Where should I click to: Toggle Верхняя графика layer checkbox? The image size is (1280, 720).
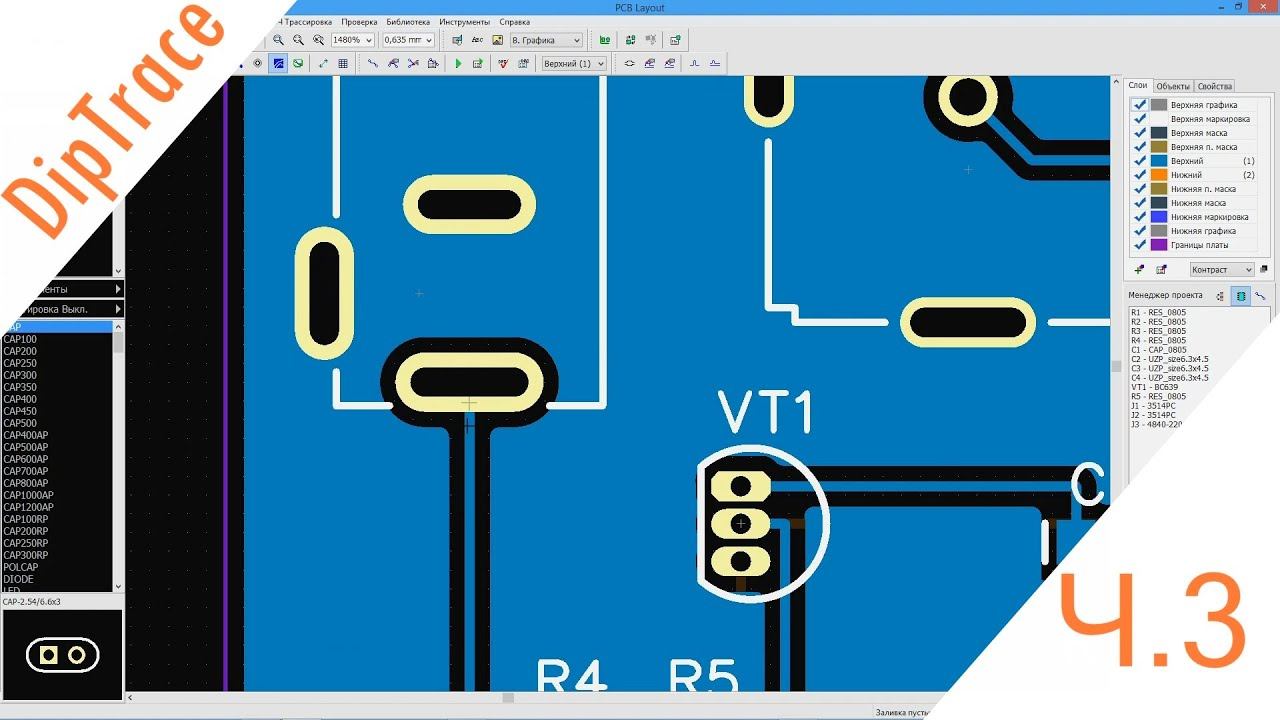pos(1139,104)
